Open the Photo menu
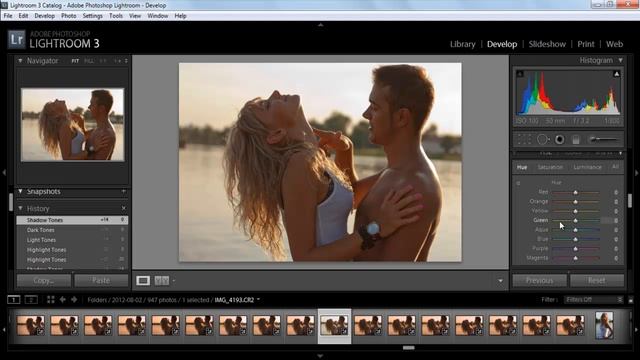 (x=69, y=16)
